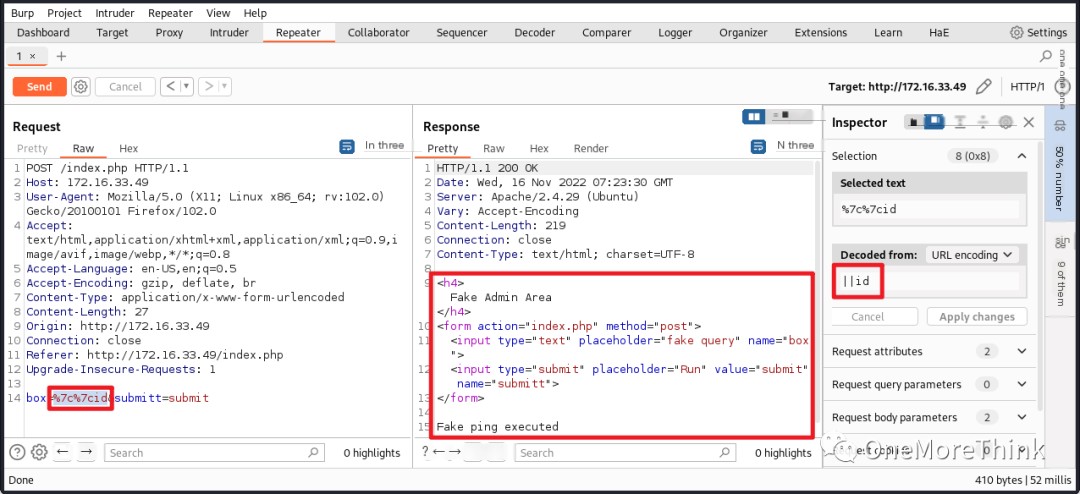The image size is (1080, 494).
Task: Go to next request in history
Action: [x=209, y=86]
